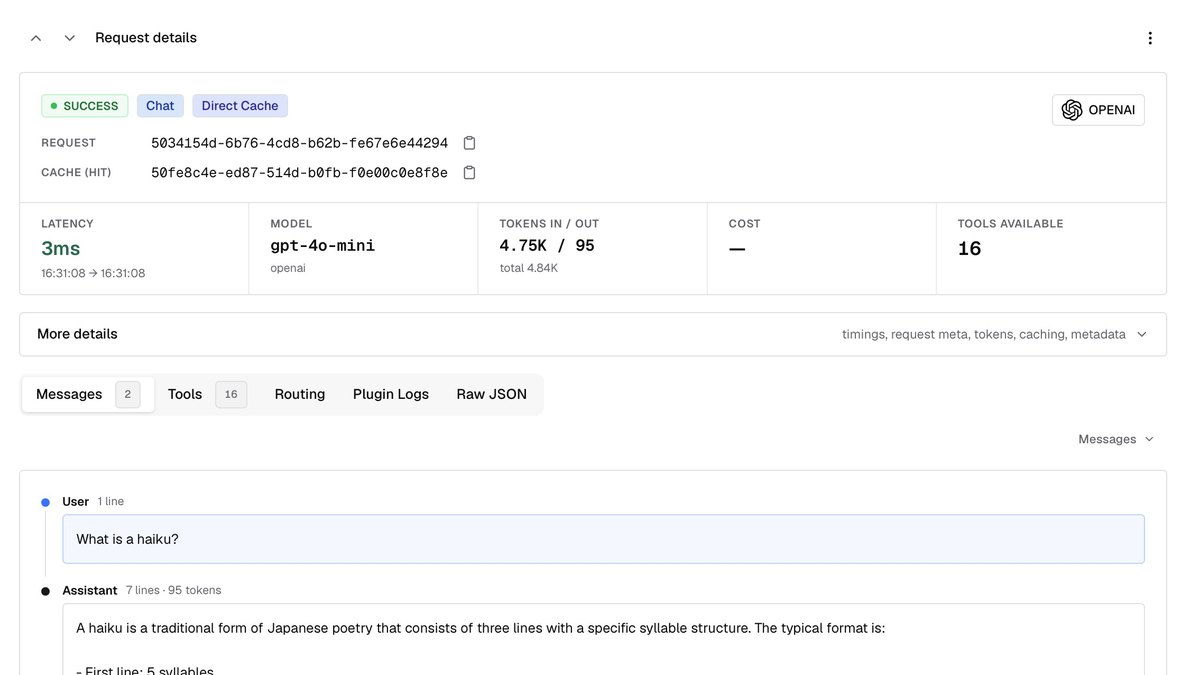The image size is (1200, 675).
Task: Click the 4.75K / 95 token count
Action: [547, 246]
